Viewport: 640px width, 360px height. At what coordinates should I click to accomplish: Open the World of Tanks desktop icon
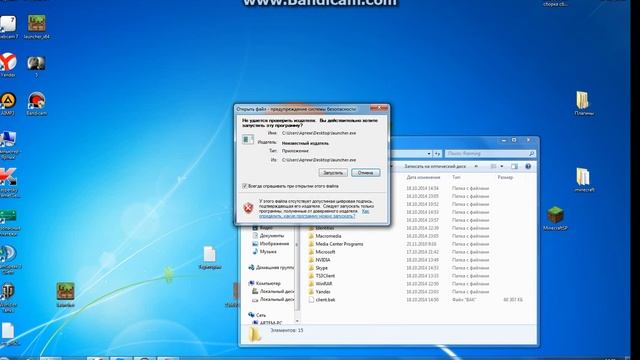8,297
